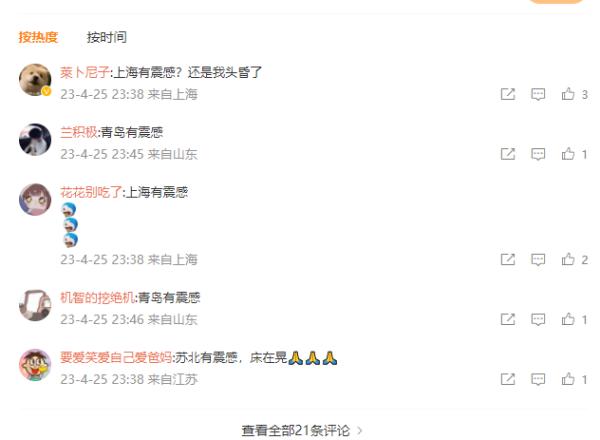Viewport: 600px width, 440px height.
Task: Click the dog avatar of 莱卜尼子
Action: pyautogui.click(x=35, y=80)
